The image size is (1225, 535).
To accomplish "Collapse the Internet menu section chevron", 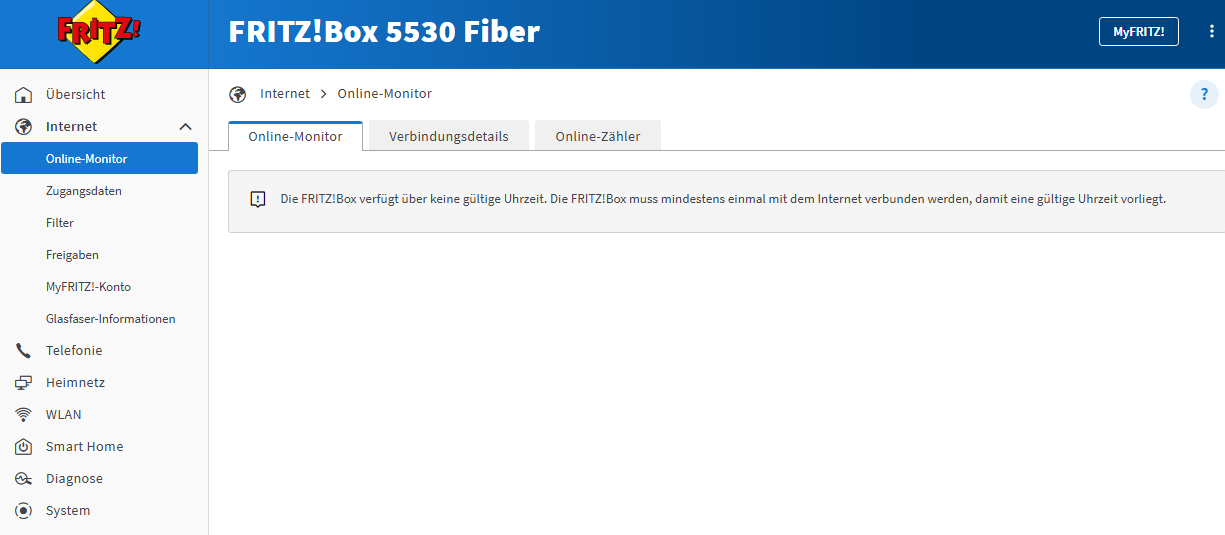I will tap(185, 127).
